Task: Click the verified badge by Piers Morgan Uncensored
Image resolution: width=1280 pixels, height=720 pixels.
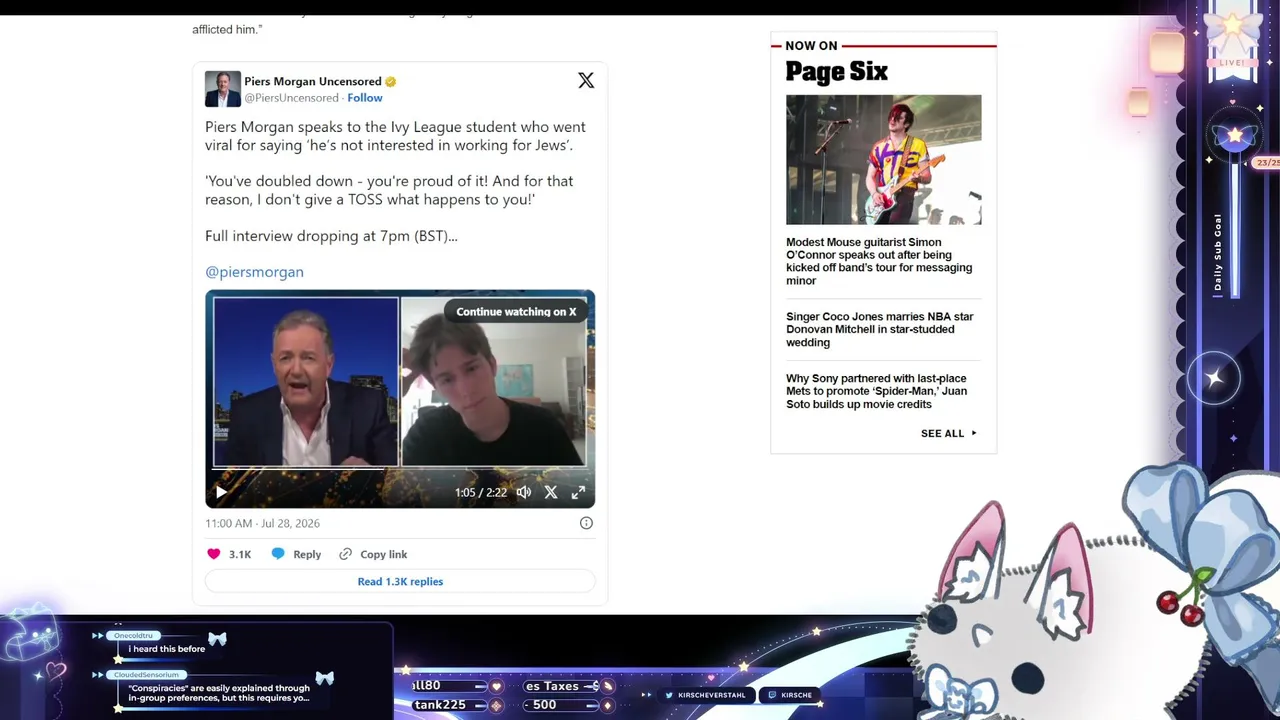Action: [391, 81]
